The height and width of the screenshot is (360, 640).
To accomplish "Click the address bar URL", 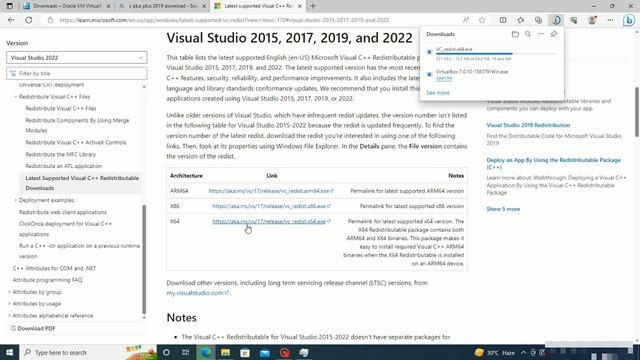I will 224,20.
